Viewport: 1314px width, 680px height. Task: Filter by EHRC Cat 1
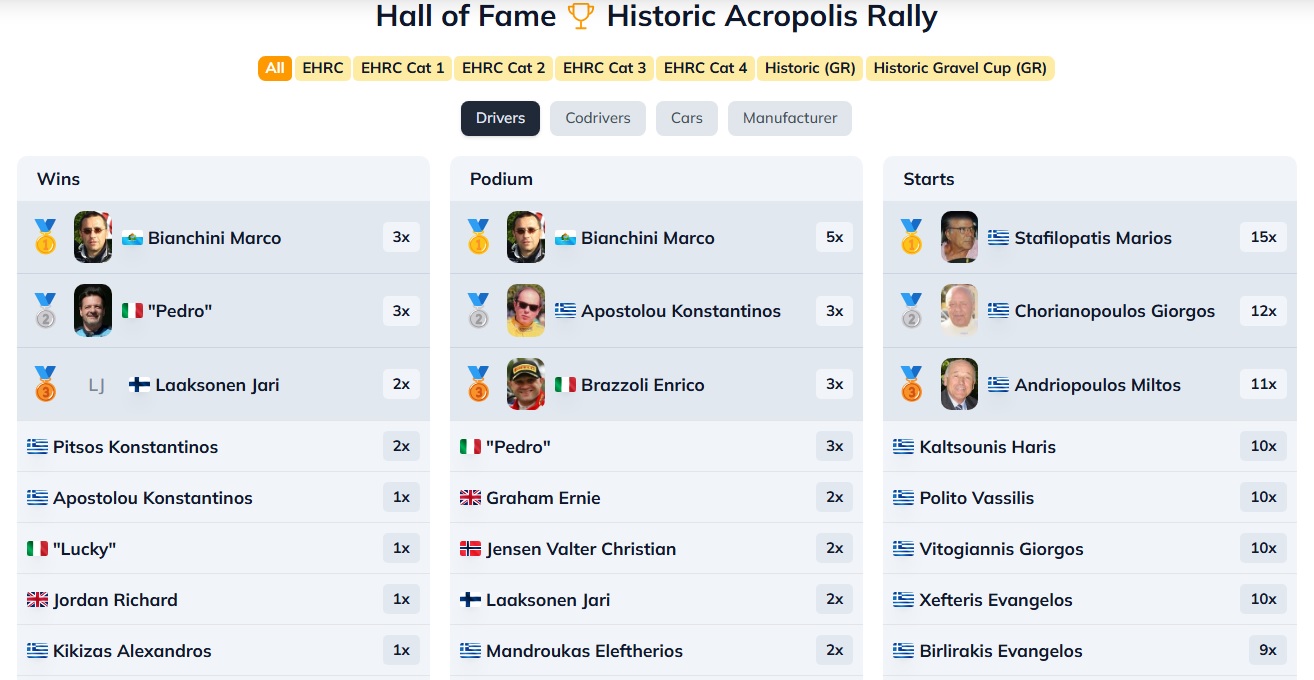402,68
